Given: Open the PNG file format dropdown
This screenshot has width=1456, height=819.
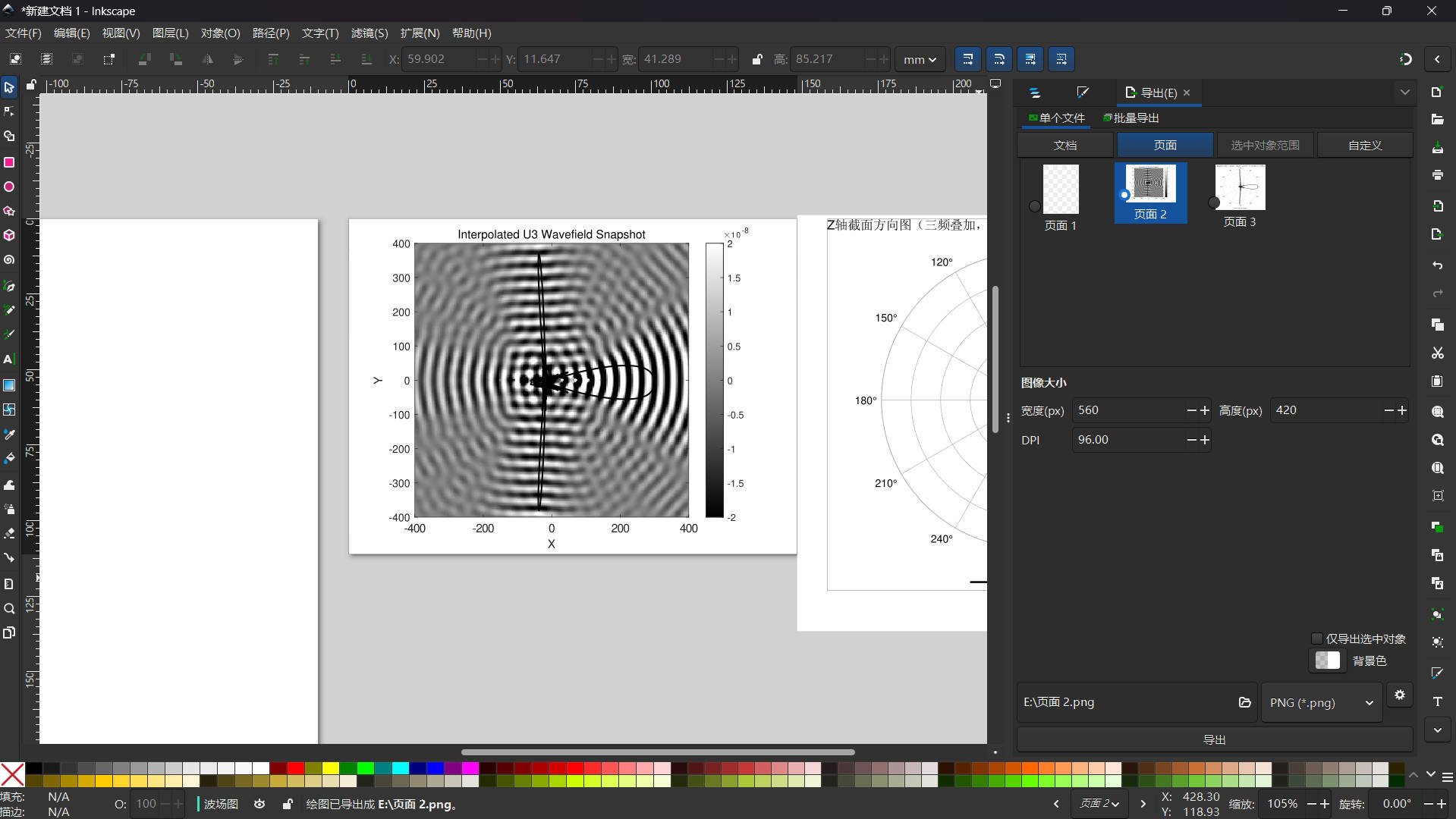Looking at the screenshot, I should point(1320,703).
